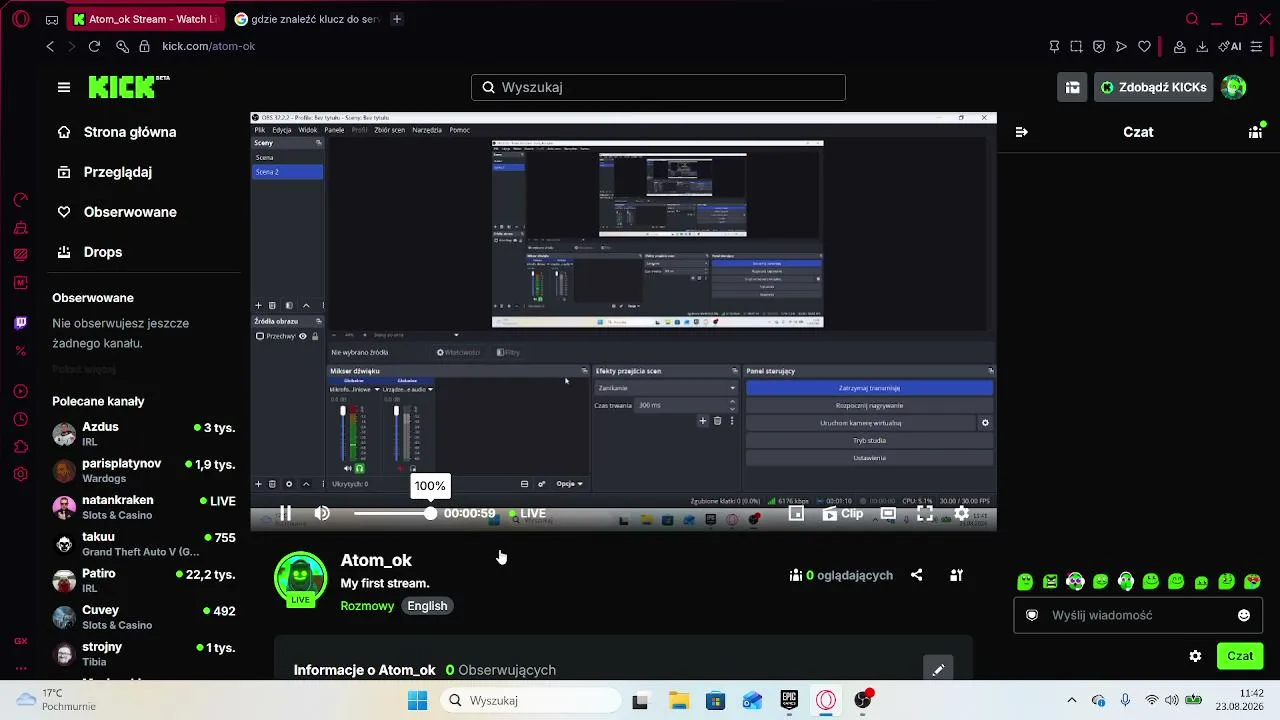Take a snapshot with Opera's capture icon

1076,46
